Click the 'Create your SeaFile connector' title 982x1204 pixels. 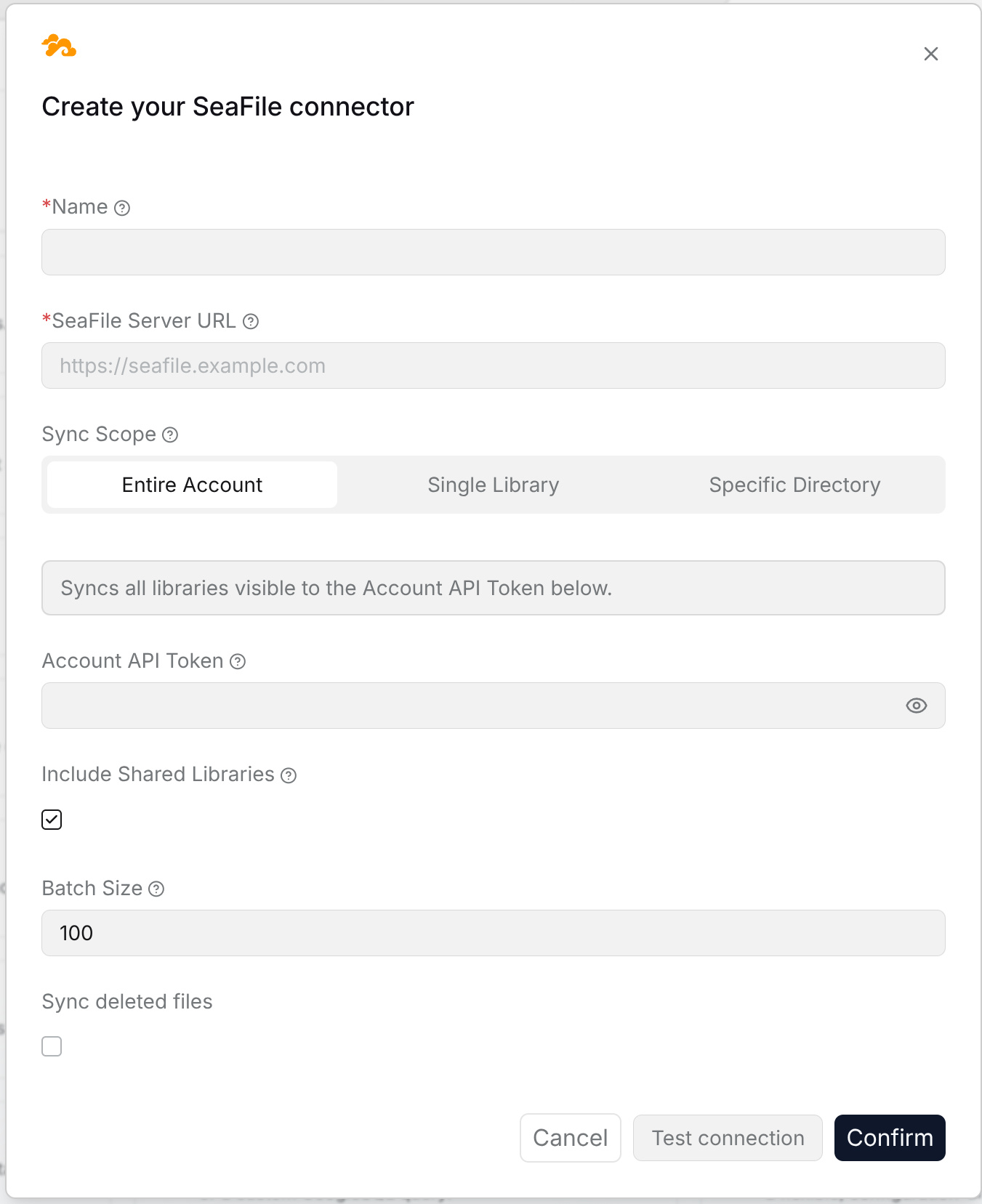click(228, 107)
